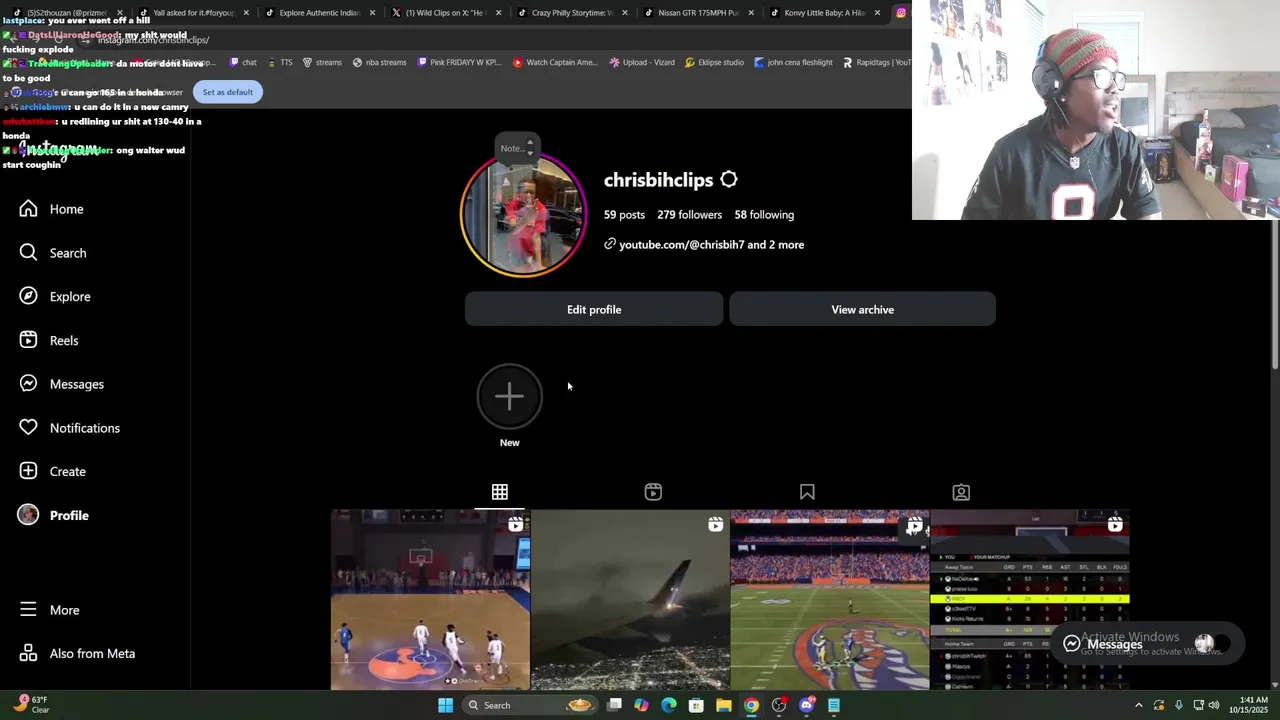
Task: Open volume control in system tray
Action: pyautogui.click(x=1213, y=705)
